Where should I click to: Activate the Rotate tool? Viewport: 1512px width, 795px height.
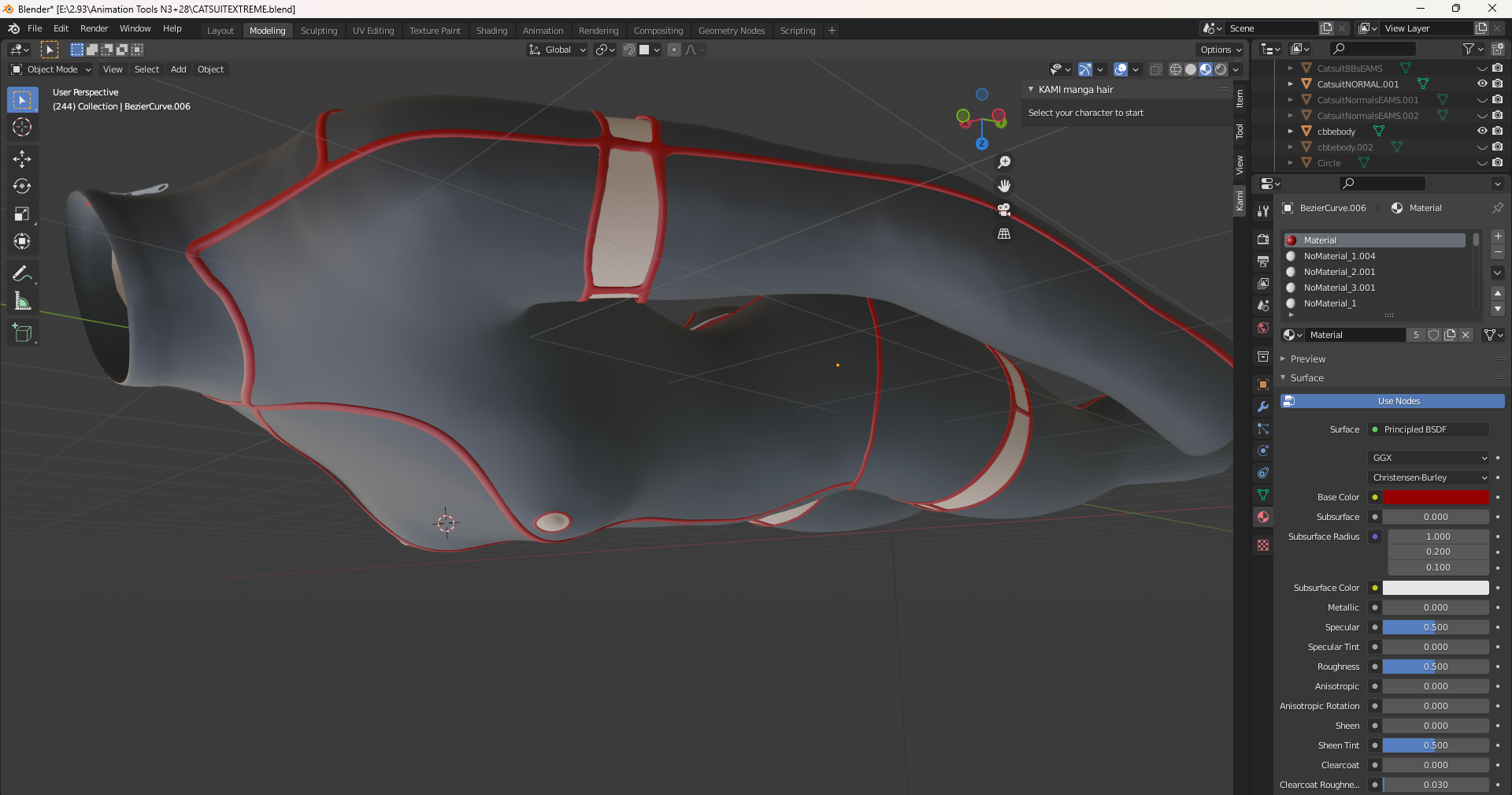tap(22, 186)
